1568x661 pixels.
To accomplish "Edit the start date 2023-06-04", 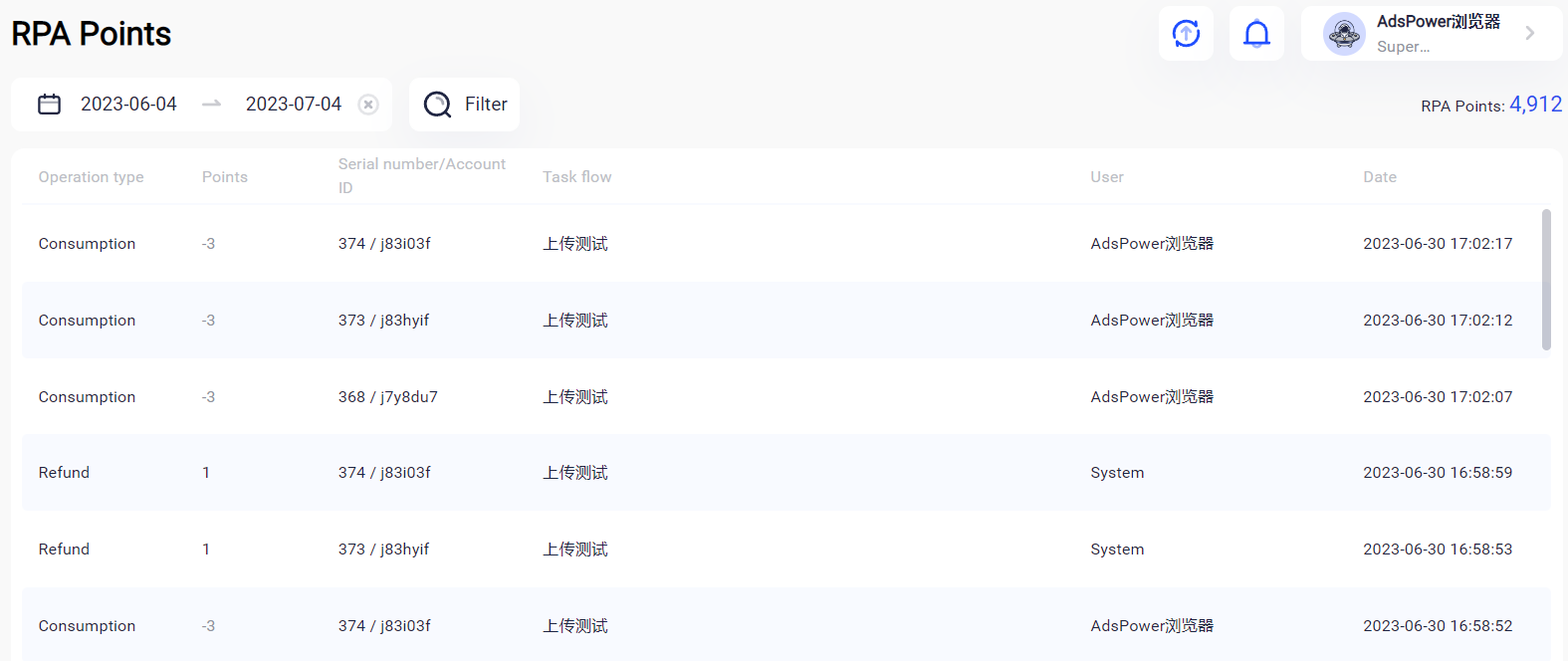I will (x=128, y=105).
